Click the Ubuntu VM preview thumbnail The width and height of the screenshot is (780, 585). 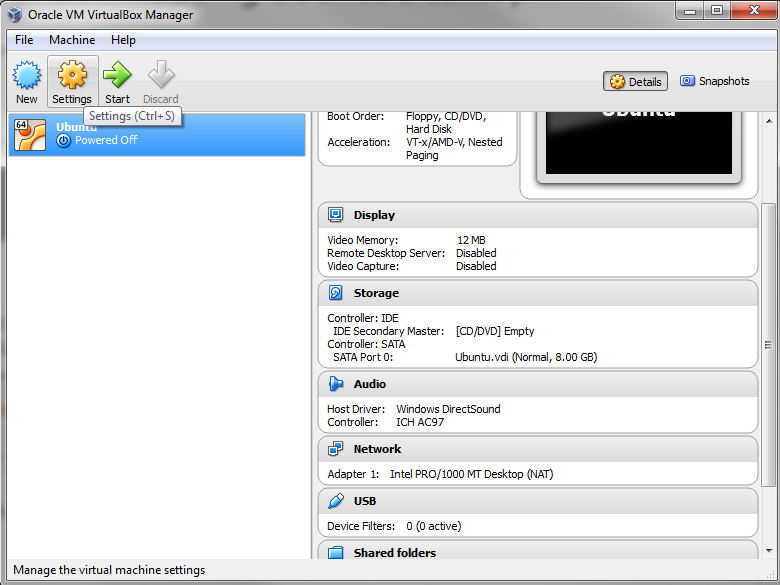click(x=639, y=145)
